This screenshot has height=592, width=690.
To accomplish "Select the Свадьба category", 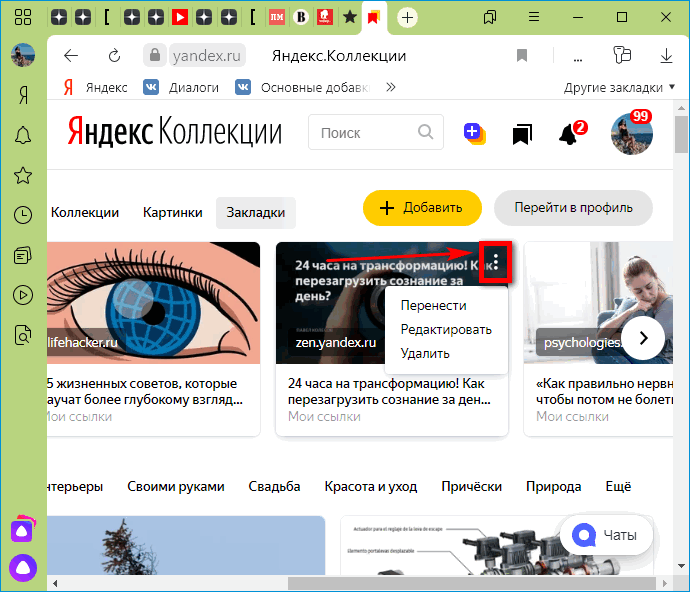I will pos(274,486).
